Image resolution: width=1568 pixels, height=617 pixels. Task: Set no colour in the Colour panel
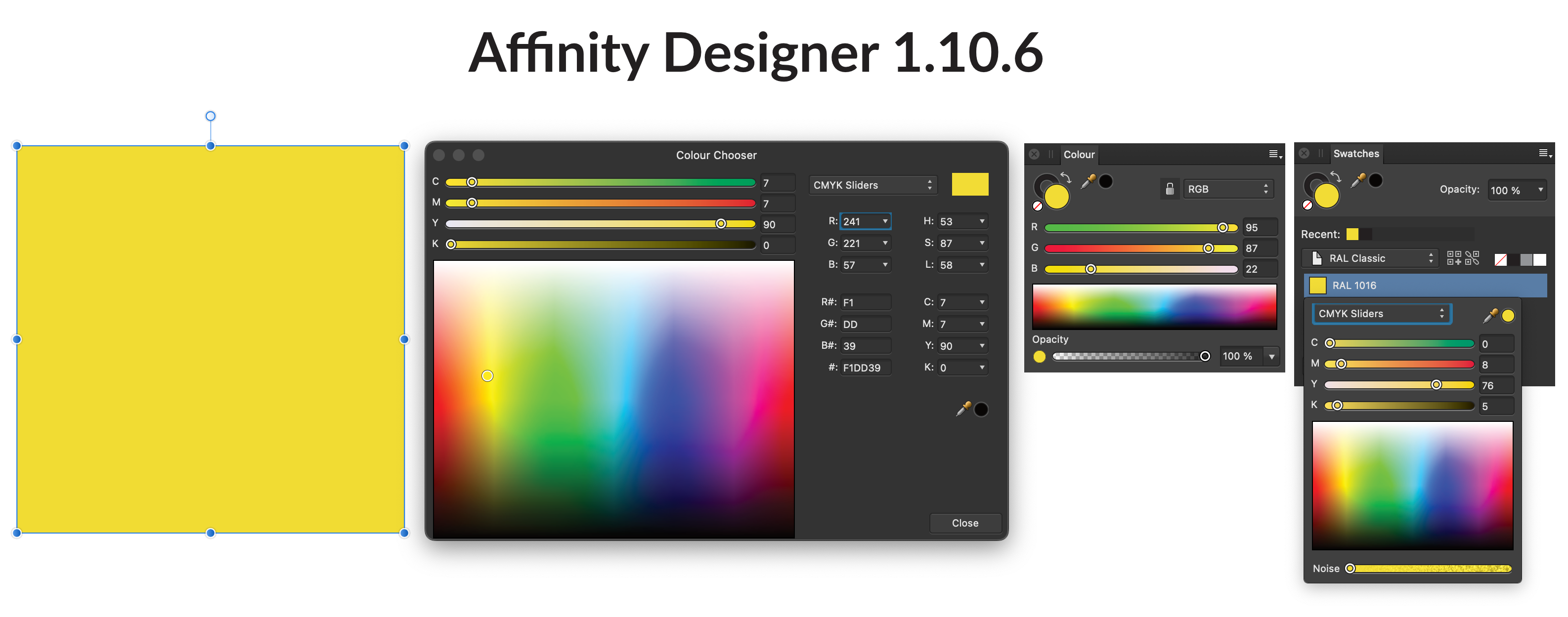pos(1038,206)
